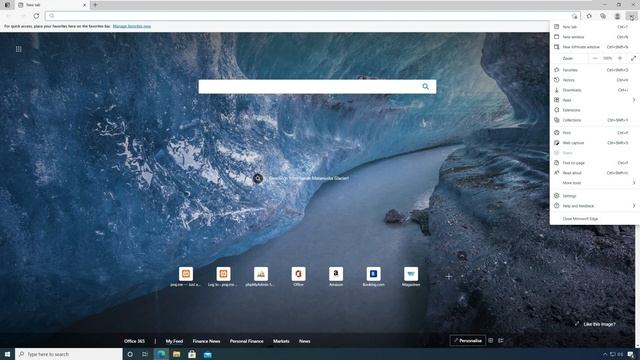Select the New tab browser tab

click(x=52, y=5)
